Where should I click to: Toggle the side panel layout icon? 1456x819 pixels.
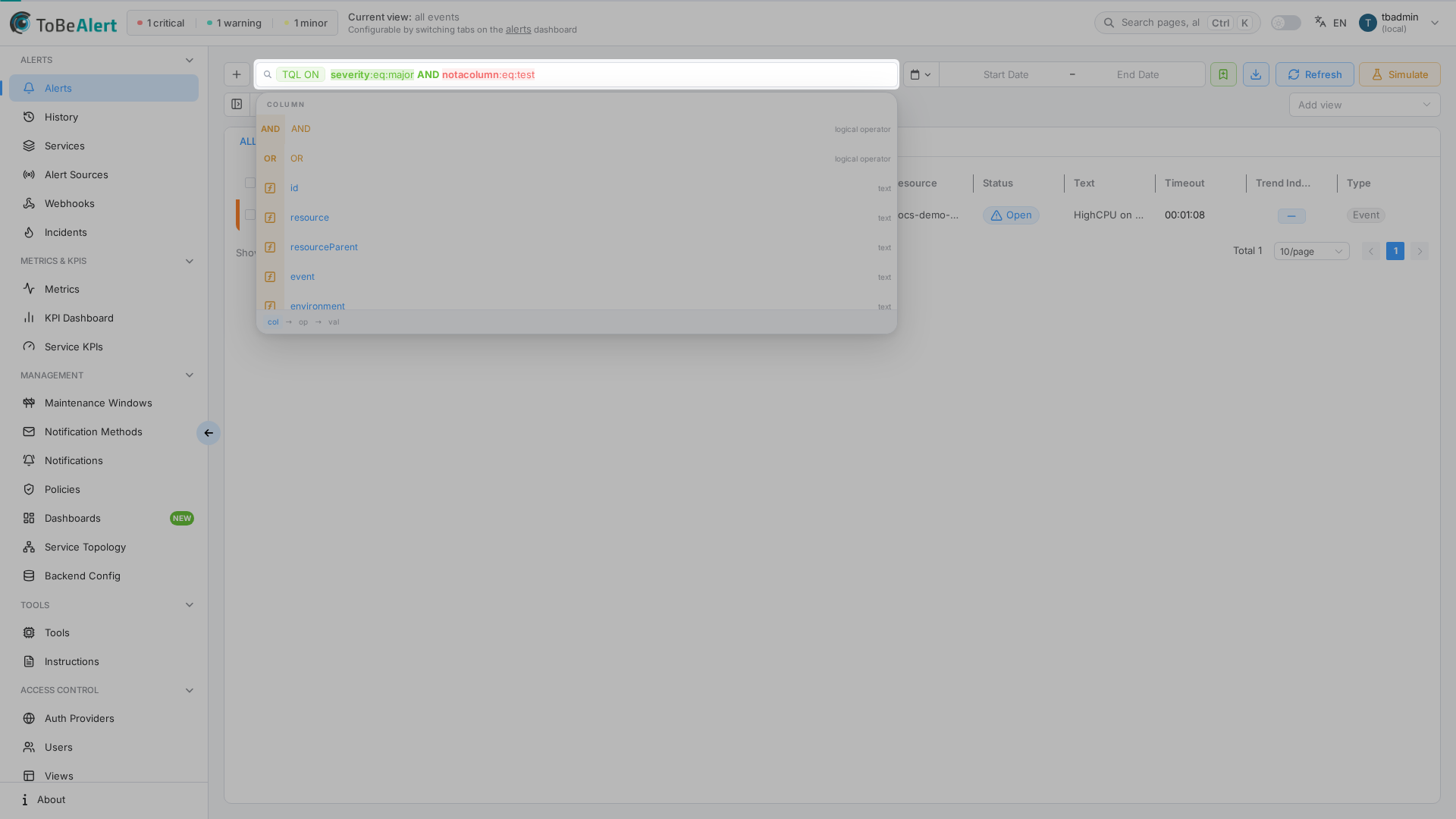(x=237, y=105)
